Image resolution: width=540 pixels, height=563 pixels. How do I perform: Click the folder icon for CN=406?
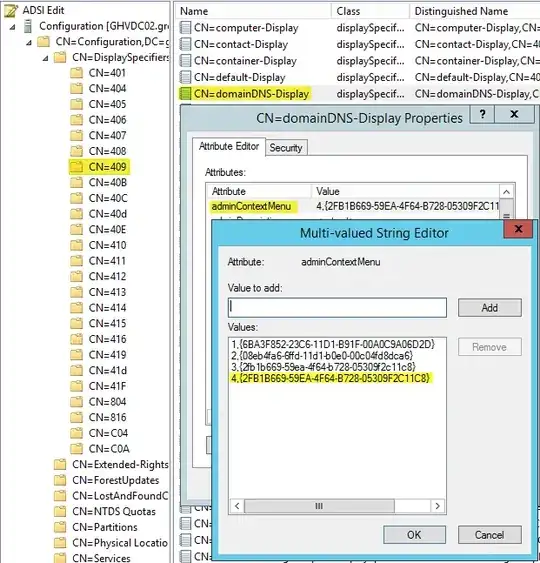click(76, 120)
